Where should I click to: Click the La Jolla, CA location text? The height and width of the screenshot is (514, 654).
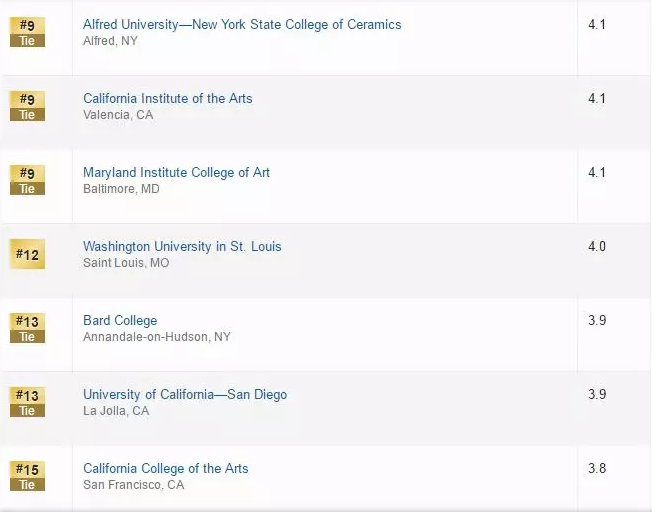pos(116,411)
